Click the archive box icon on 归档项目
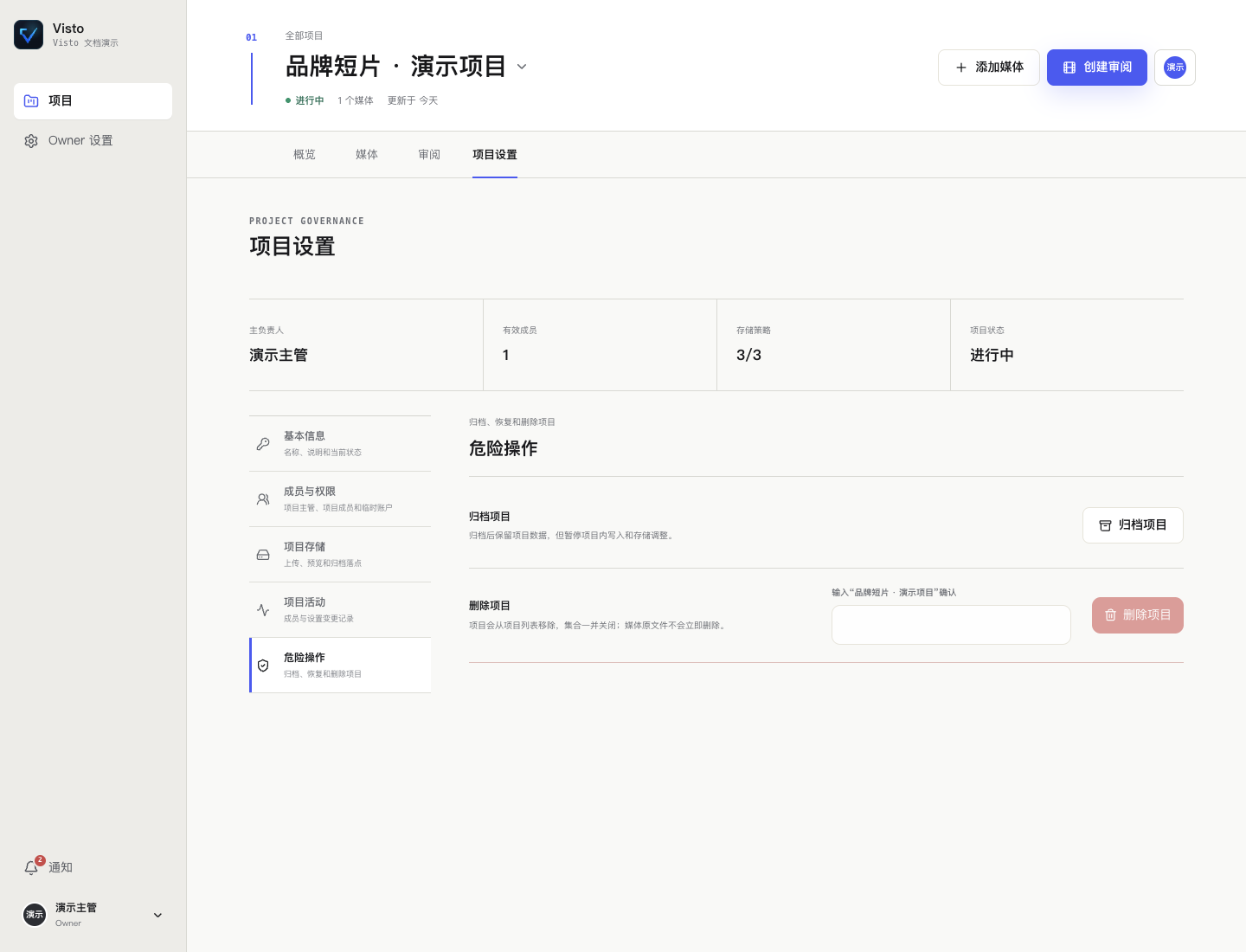This screenshot has width=1246, height=952. pyautogui.click(x=1105, y=525)
